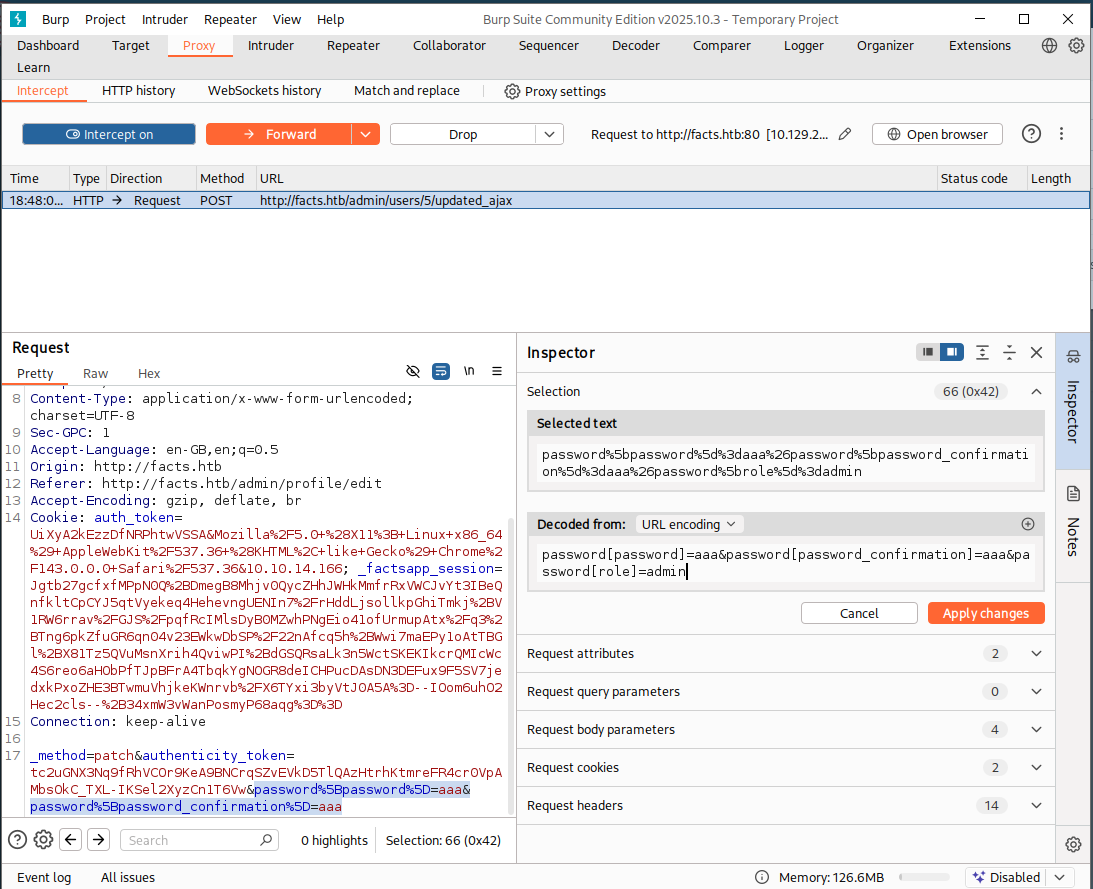
Task: Toggle line wrap in request editor
Action: pyautogui.click(x=441, y=372)
